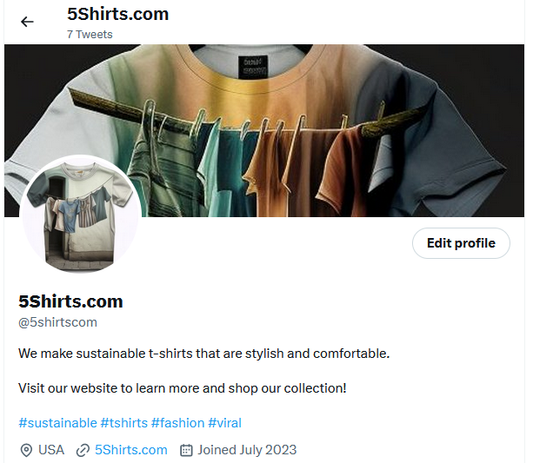Click the location pin icon
Viewport: 533px width, 463px height.
click(26, 450)
